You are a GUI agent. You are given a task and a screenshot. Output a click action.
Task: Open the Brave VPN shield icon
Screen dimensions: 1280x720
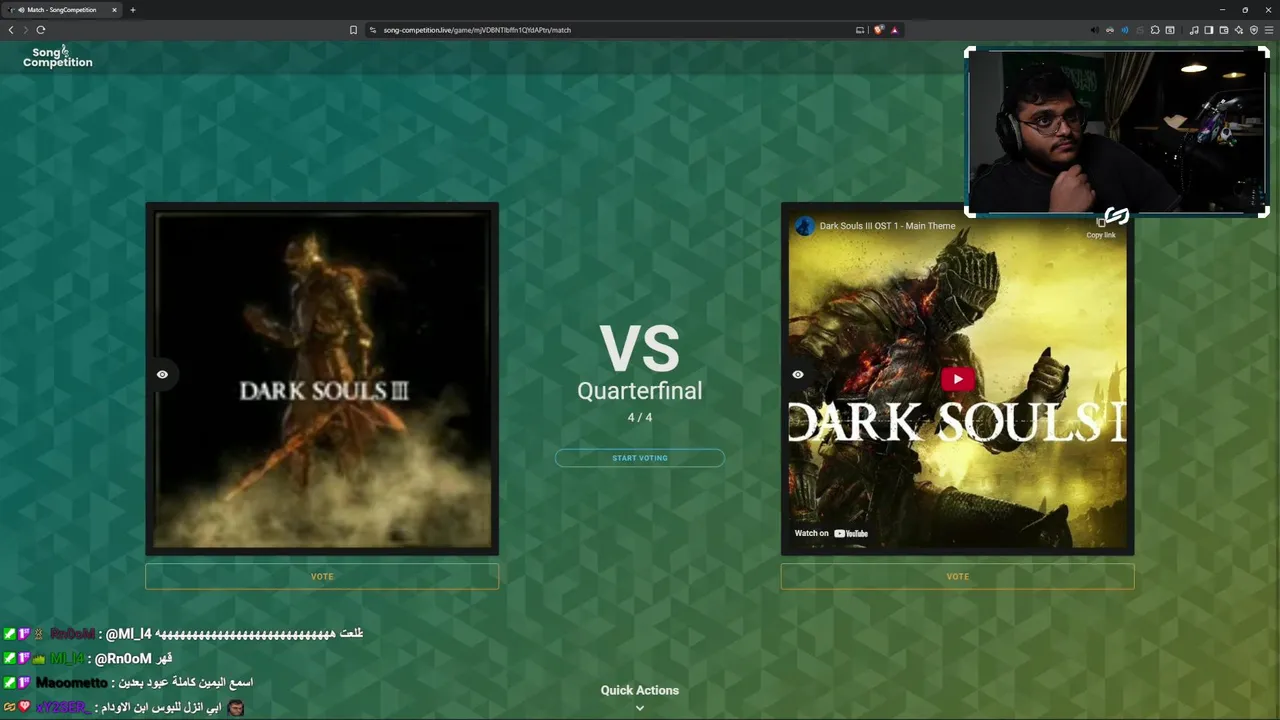point(1254,30)
